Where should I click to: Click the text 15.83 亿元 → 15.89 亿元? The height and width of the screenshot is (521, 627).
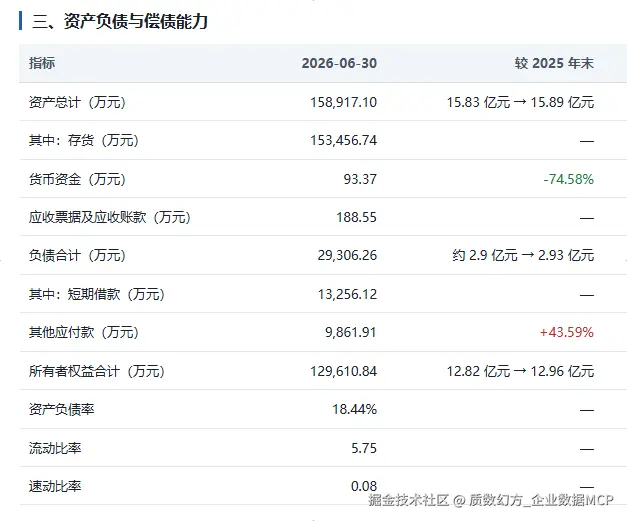(520, 102)
